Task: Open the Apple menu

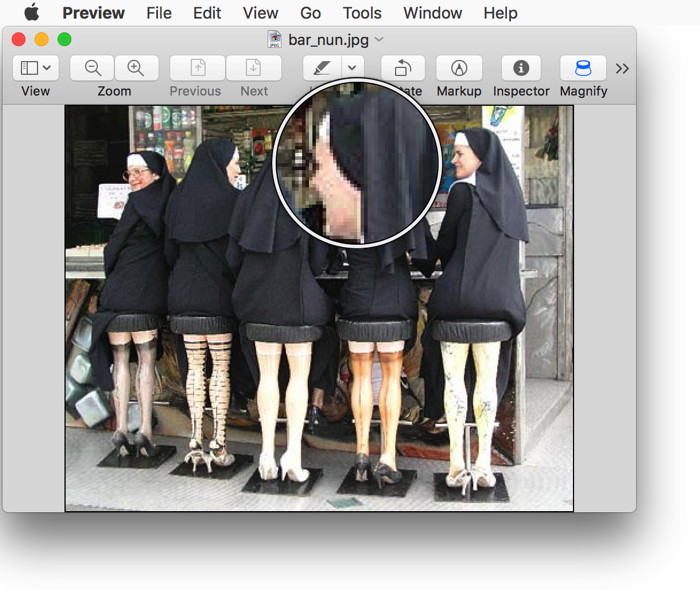Action: 32,12
